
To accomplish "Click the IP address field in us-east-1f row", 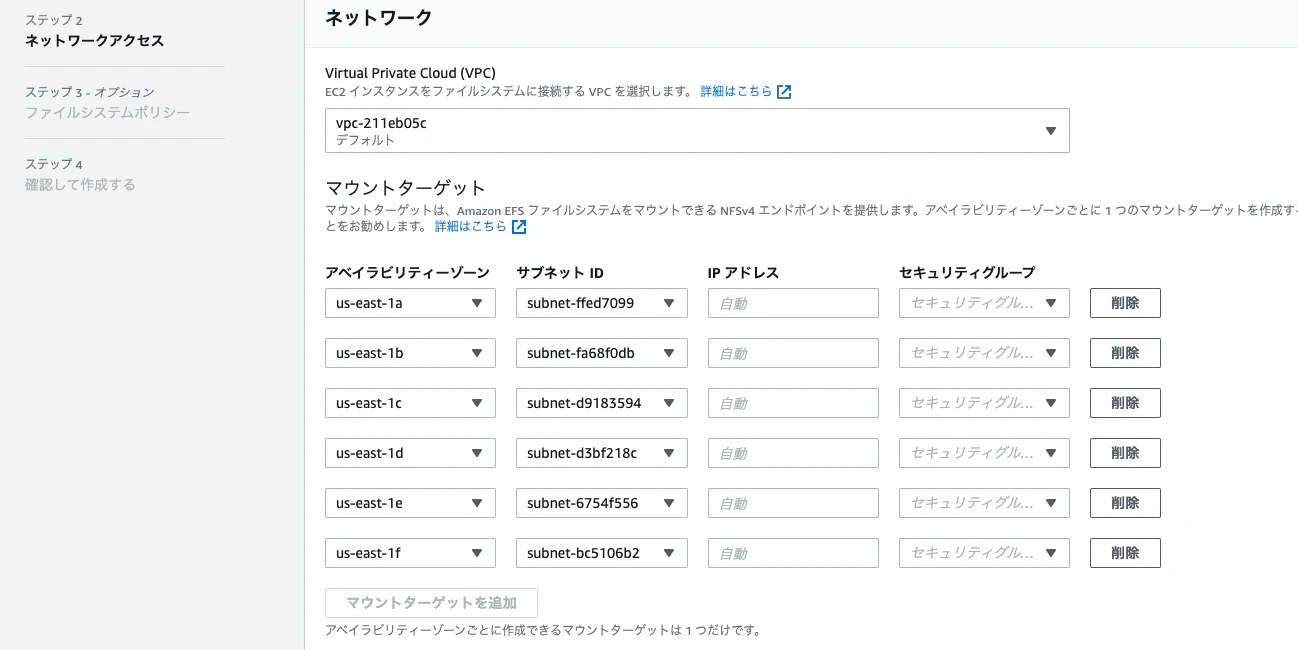I will pyautogui.click(x=793, y=553).
